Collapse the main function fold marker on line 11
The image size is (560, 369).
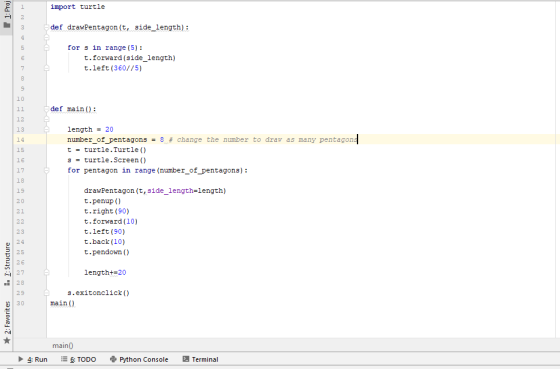46,109
